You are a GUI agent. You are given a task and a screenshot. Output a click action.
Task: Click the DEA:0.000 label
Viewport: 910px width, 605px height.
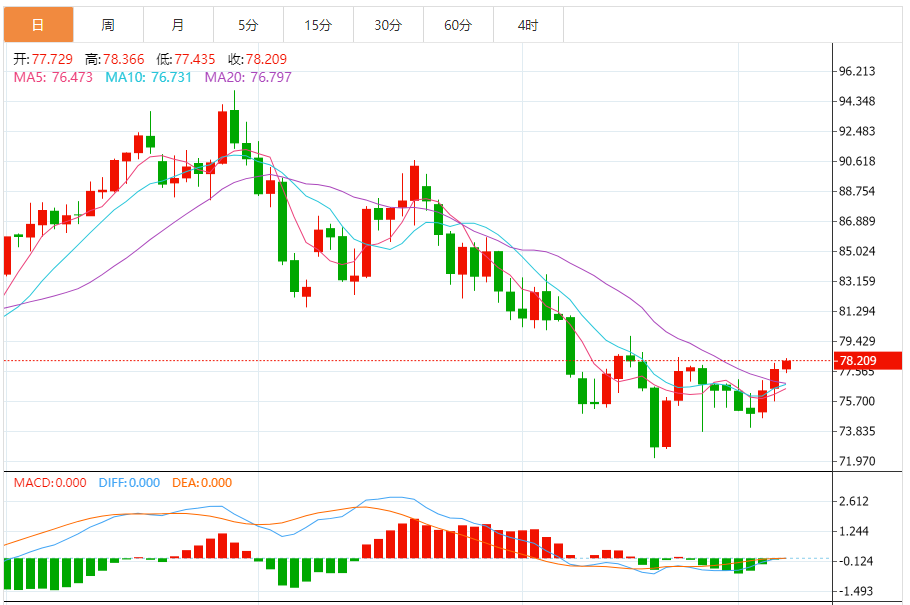point(202,483)
